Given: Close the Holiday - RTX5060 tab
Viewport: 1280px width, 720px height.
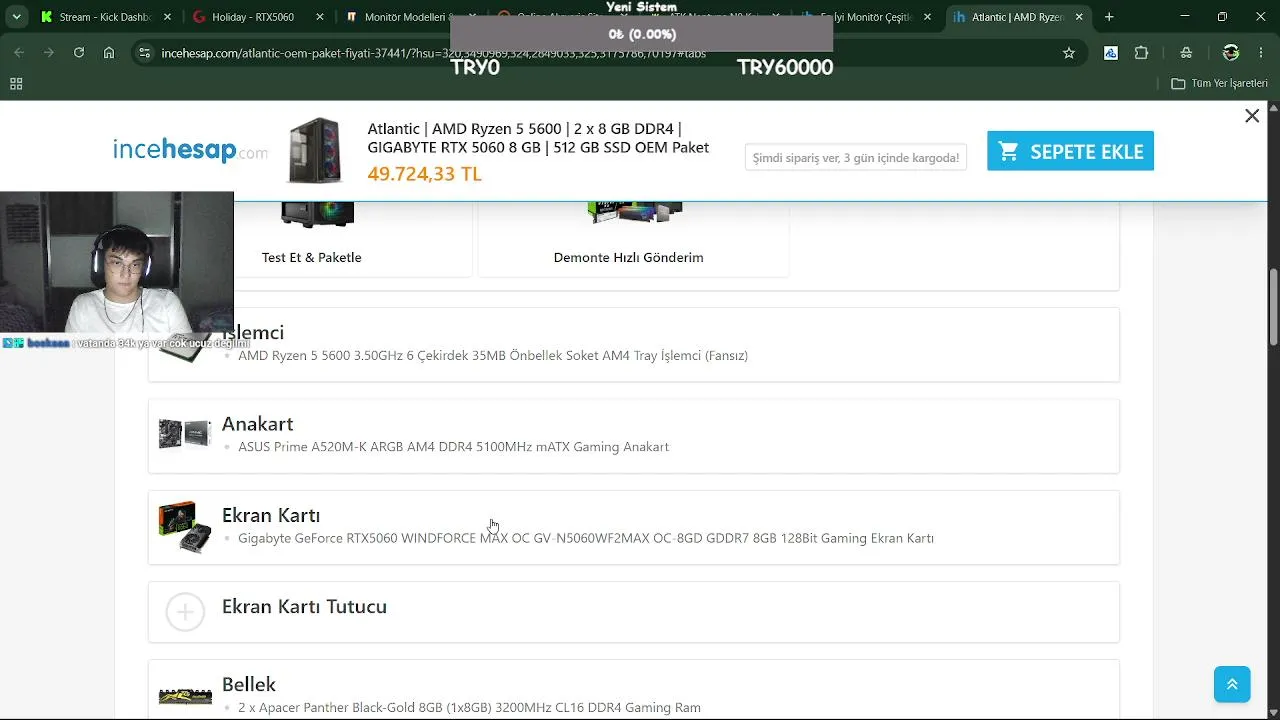Looking at the screenshot, I should pyautogui.click(x=320, y=17).
